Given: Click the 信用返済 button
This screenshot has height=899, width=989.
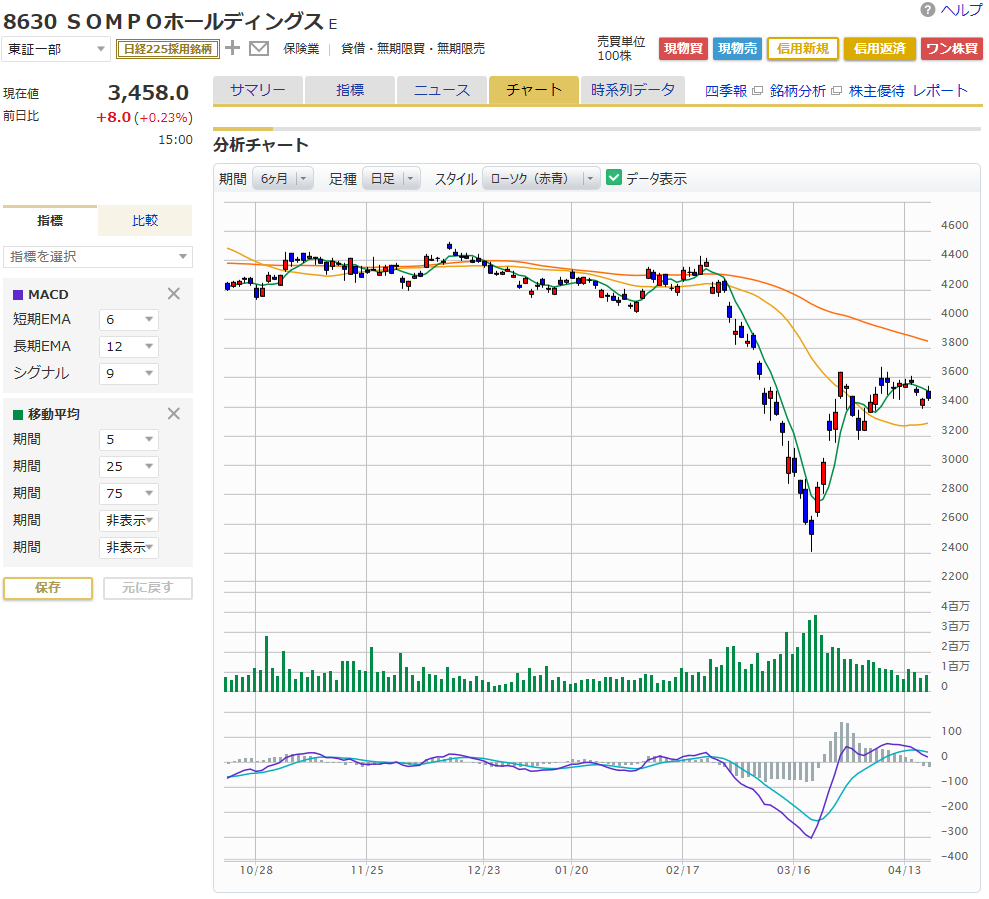Looking at the screenshot, I should [x=879, y=49].
